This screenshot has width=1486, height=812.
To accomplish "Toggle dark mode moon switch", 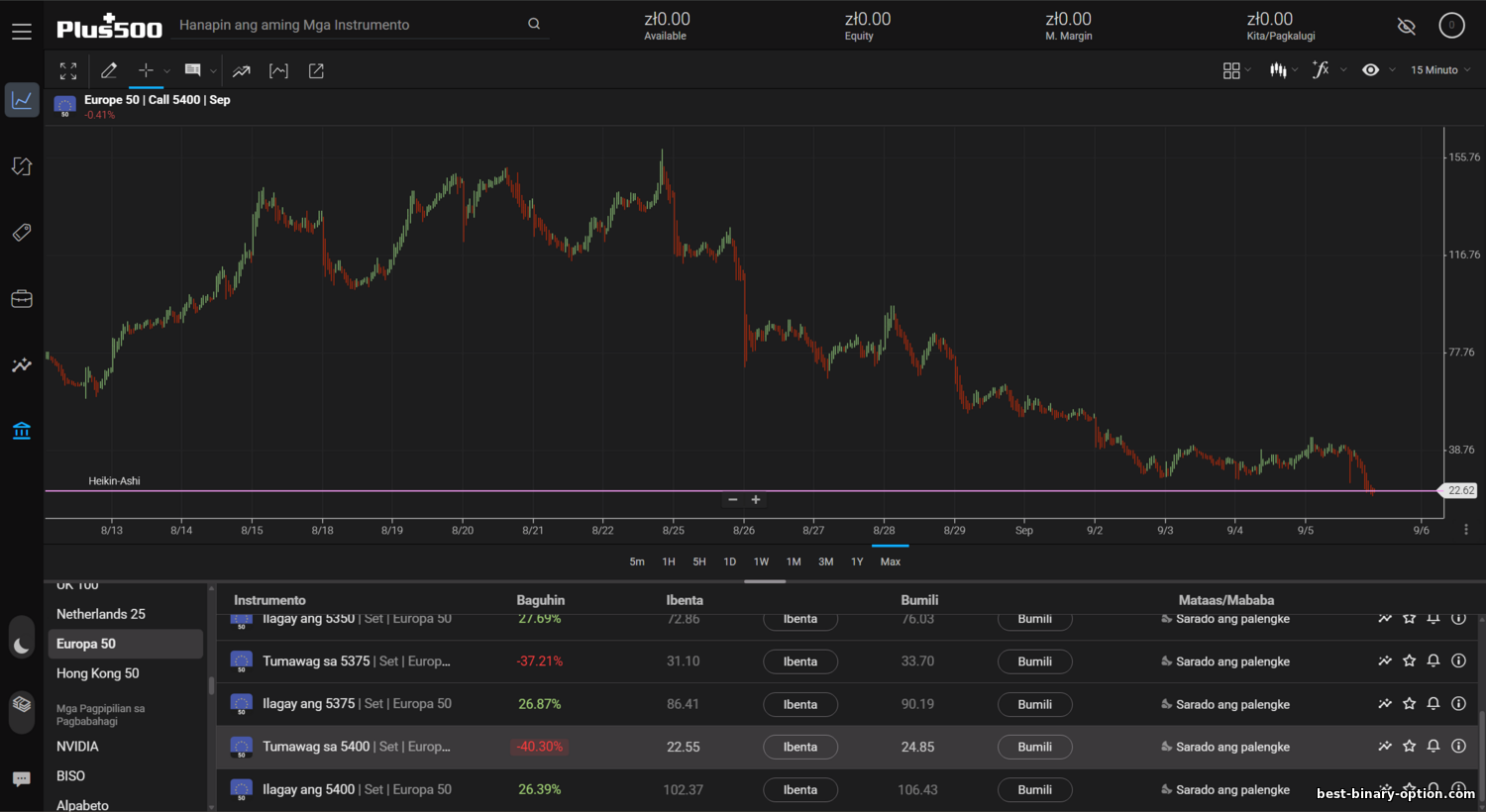I will (x=22, y=647).
